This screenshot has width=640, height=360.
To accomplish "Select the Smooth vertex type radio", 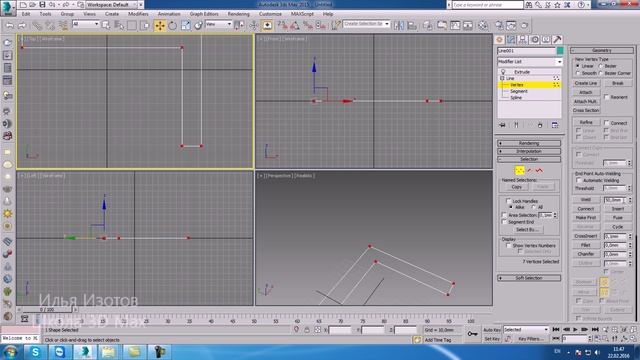I will [x=578, y=73].
